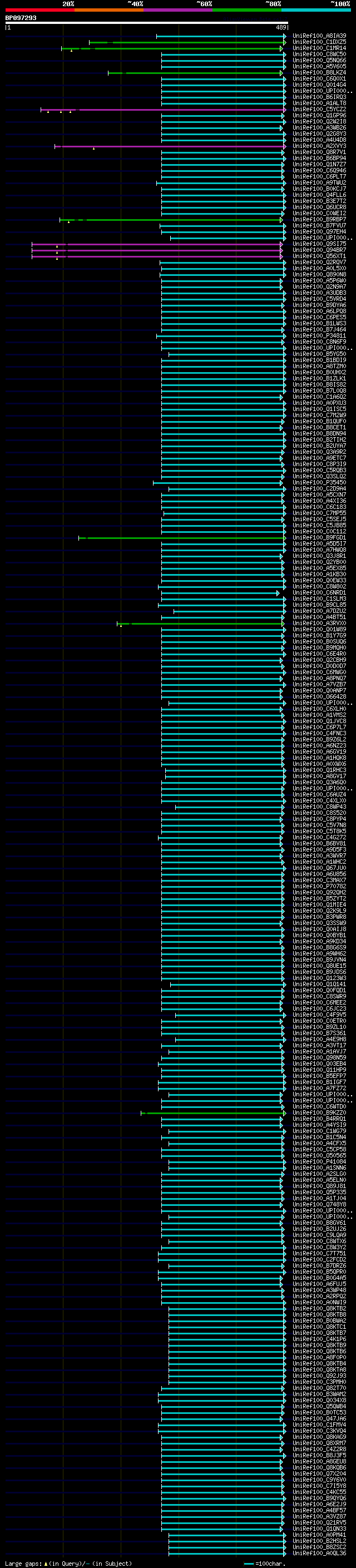Click label UniRef100_A1VMS2
Screen dimensions: 356x1568
pos(319,715)
